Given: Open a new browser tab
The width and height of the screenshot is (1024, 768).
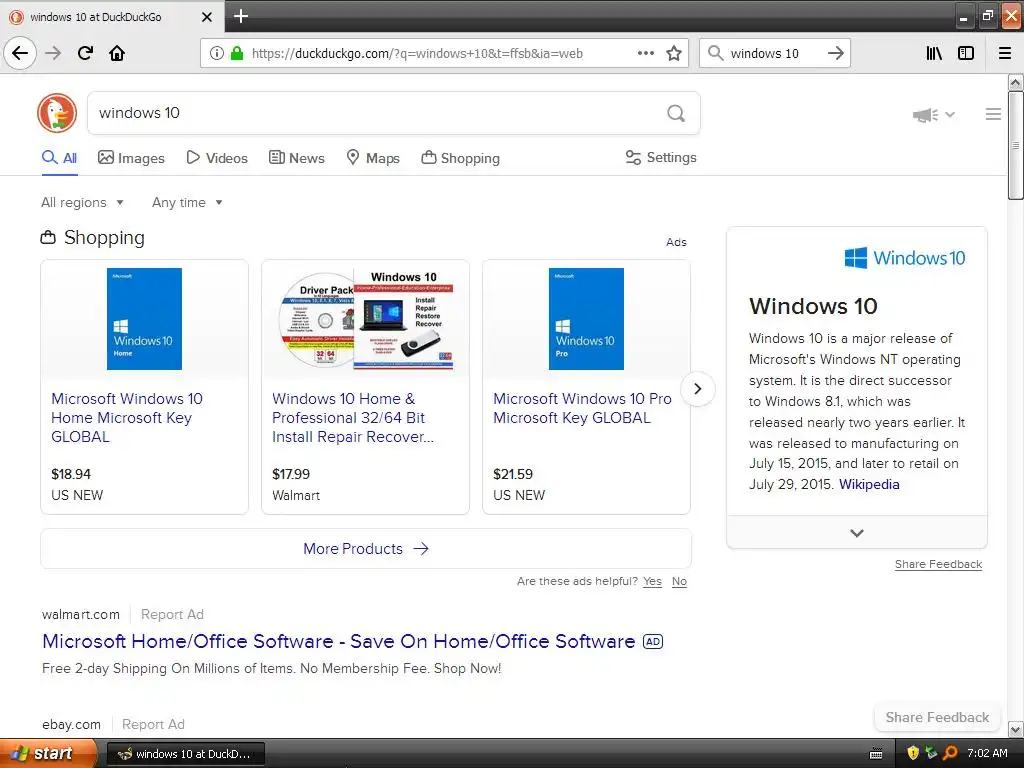Looking at the screenshot, I should 241,16.
